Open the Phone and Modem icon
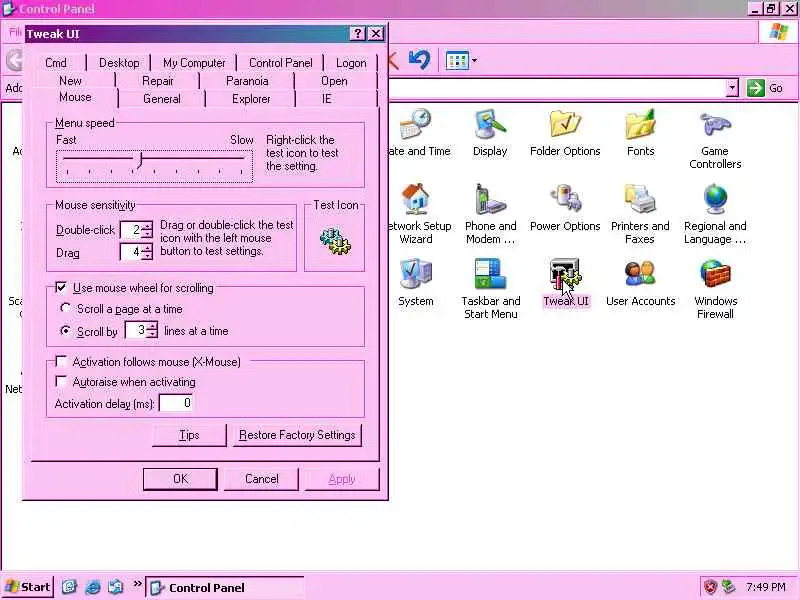The height and width of the screenshot is (600, 800). click(x=490, y=199)
